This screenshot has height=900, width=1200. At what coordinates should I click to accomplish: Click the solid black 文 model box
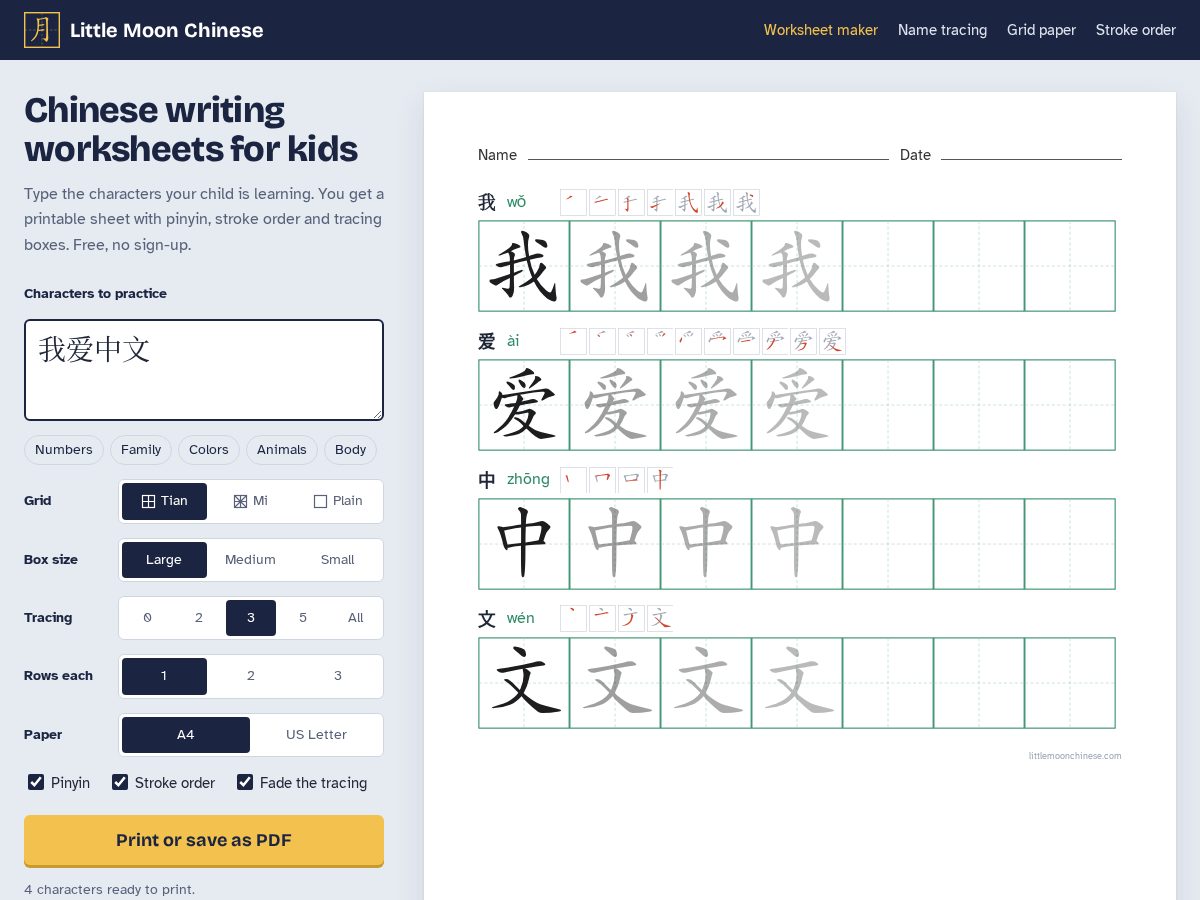pyautogui.click(x=524, y=683)
